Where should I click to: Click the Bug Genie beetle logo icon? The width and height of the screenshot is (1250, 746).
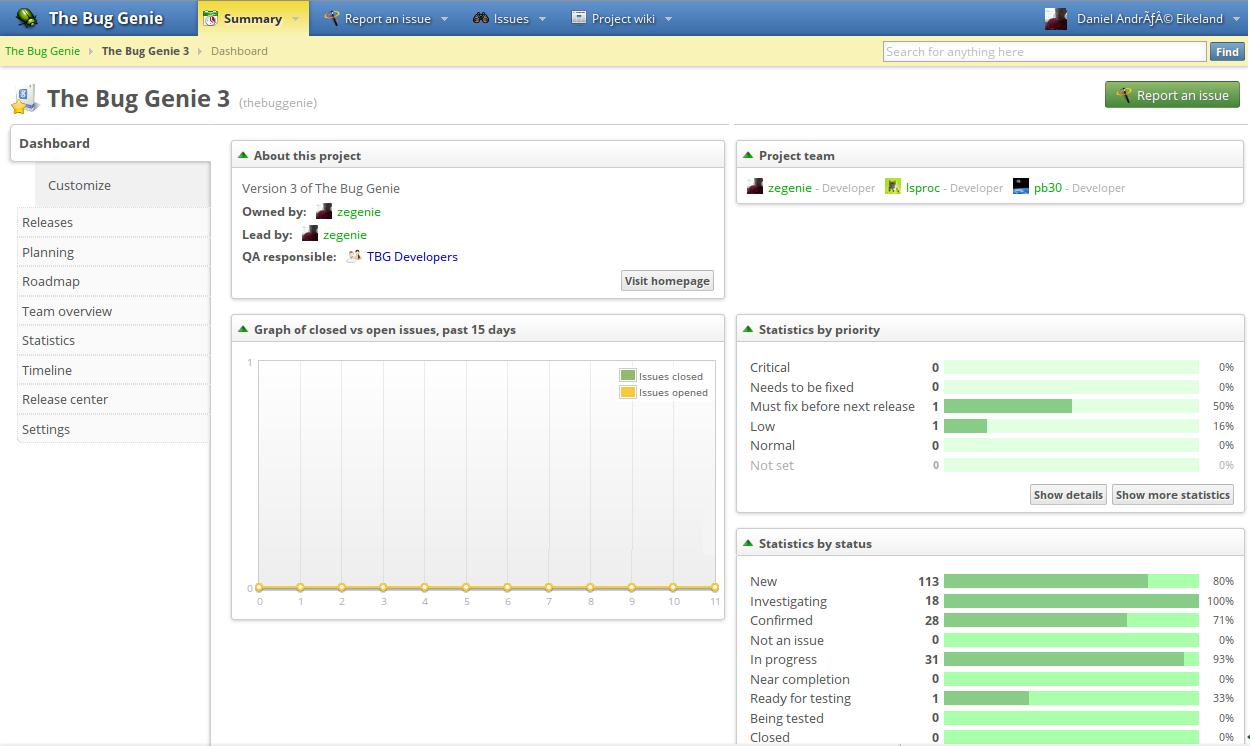pos(28,18)
